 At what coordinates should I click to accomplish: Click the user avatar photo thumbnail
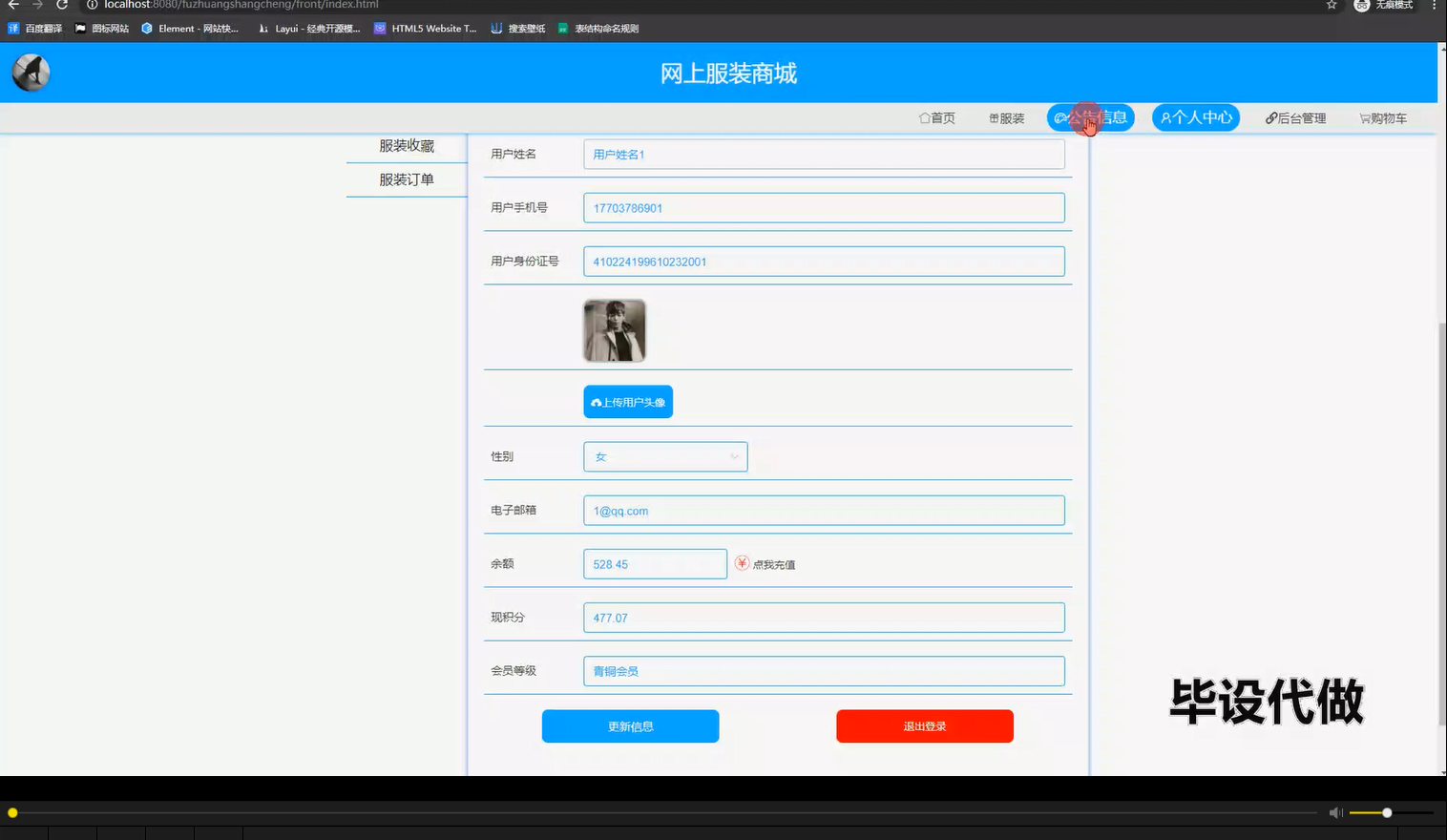(614, 330)
